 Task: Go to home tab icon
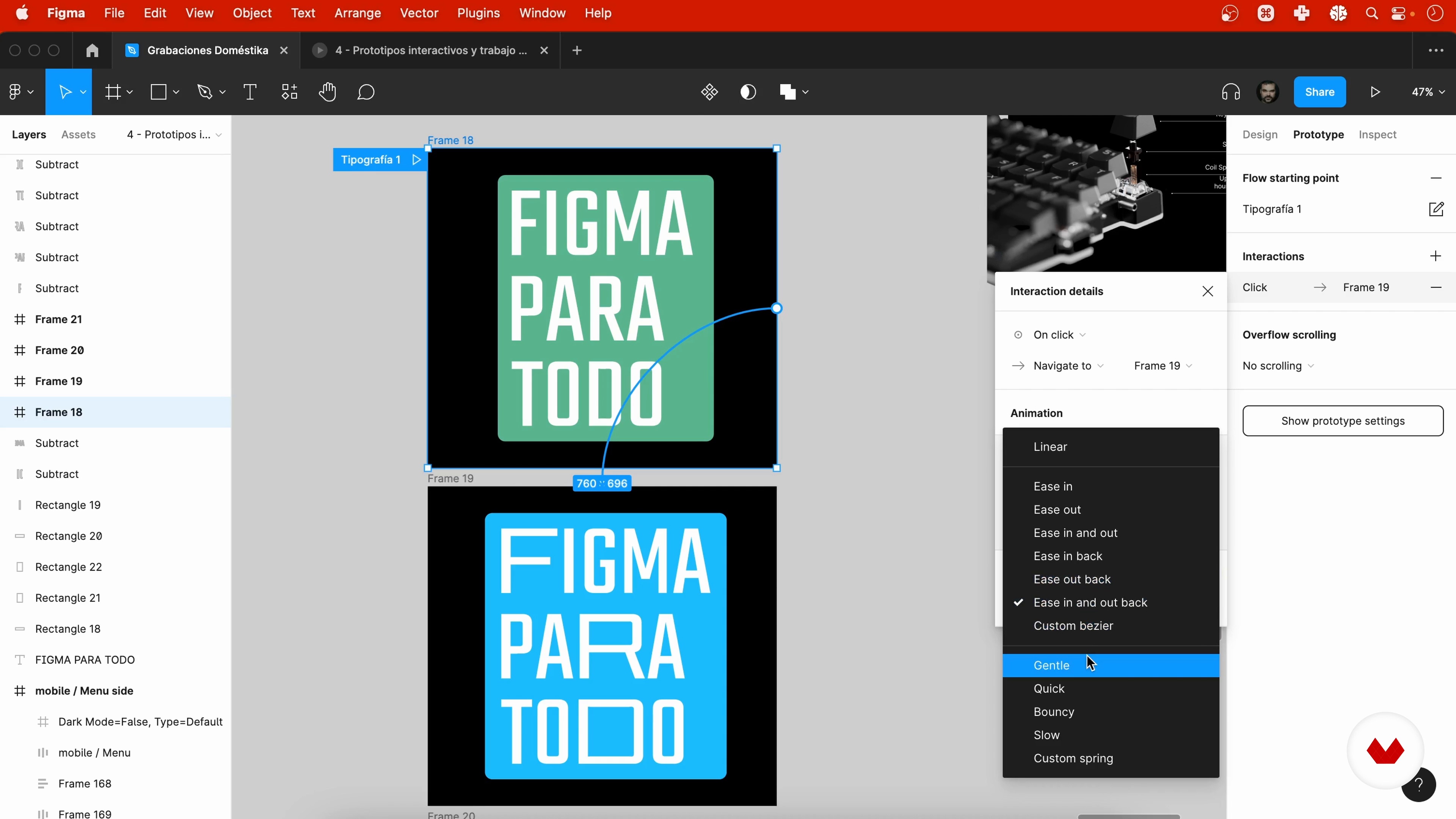[x=92, y=50]
